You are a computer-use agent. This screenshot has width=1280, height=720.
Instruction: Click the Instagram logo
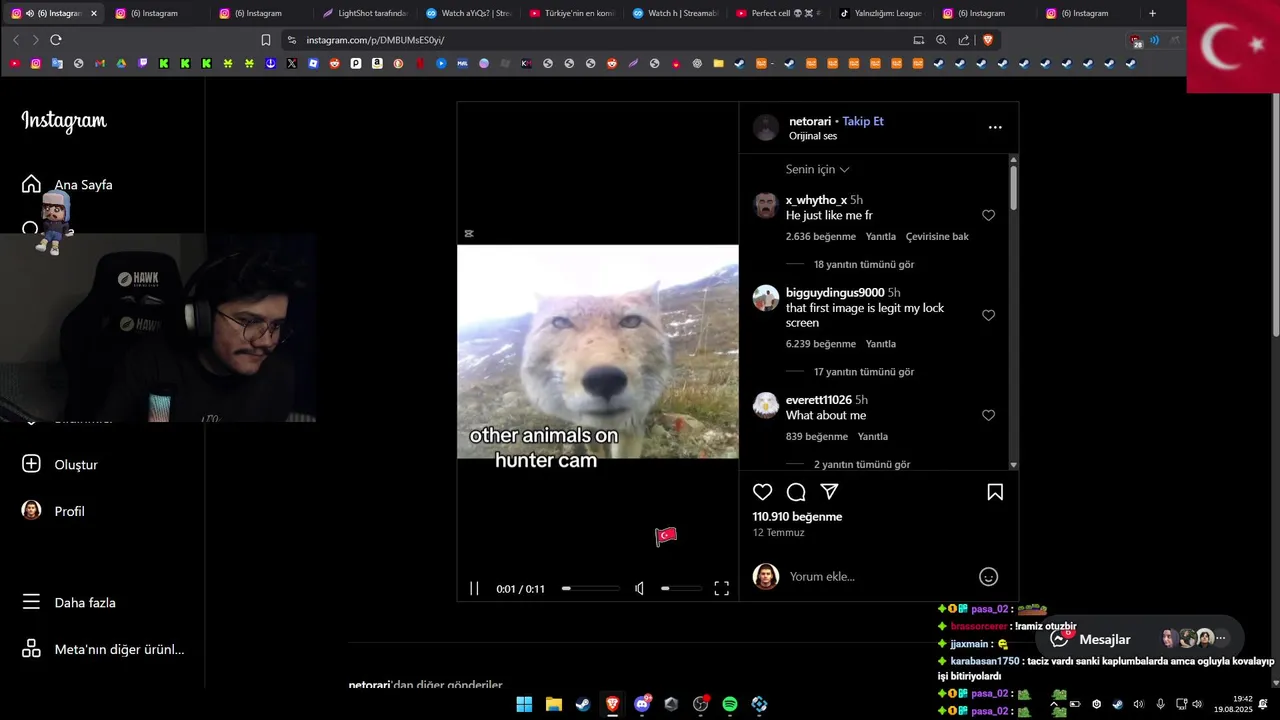[x=64, y=121]
